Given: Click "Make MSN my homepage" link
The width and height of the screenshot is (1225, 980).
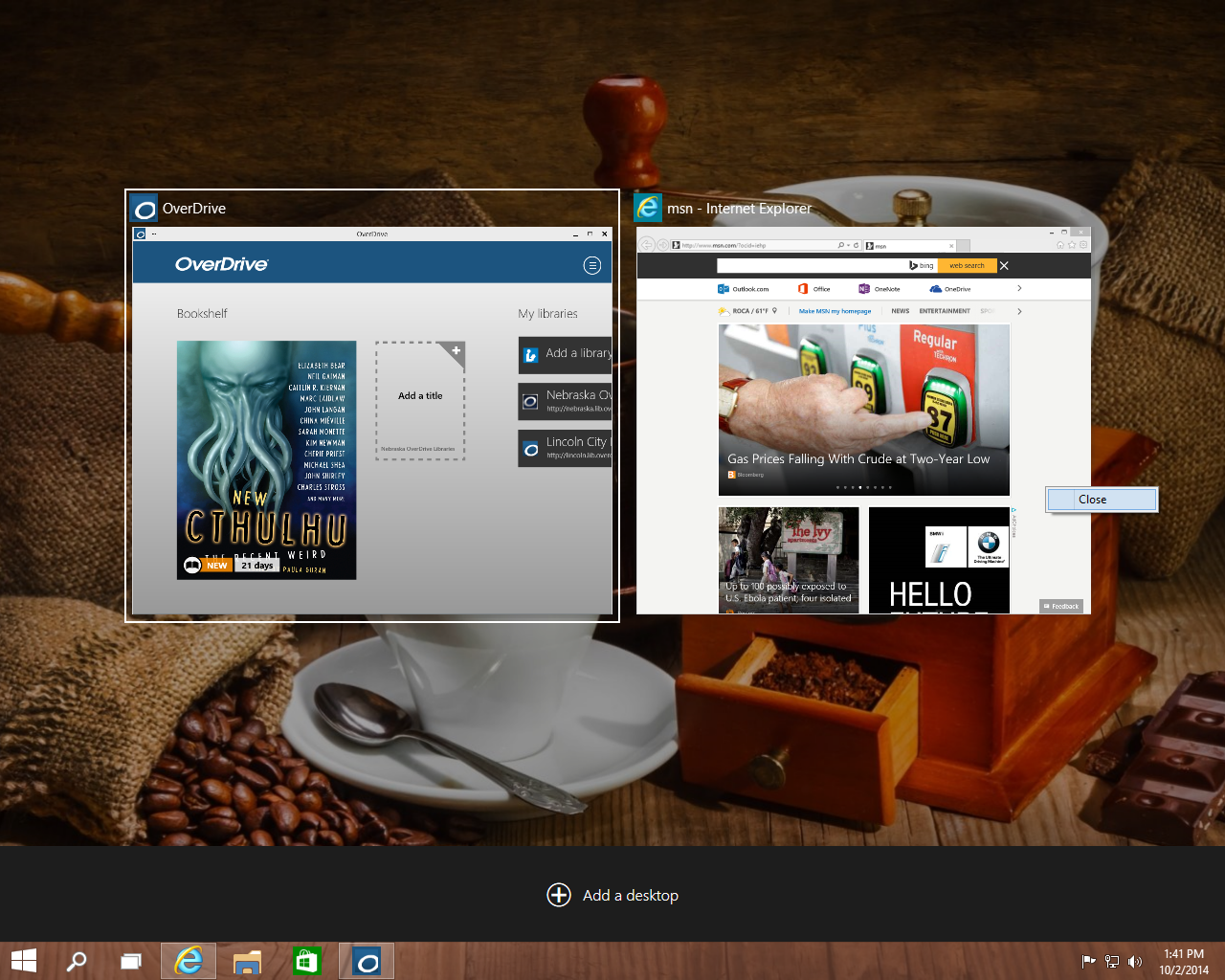Looking at the screenshot, I should pos(835,311).
